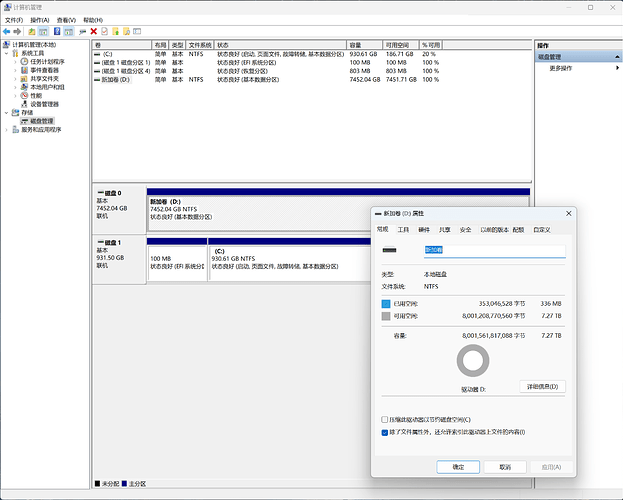
Task: Click the back arrow toolbar icon
Action: point(7,31)
